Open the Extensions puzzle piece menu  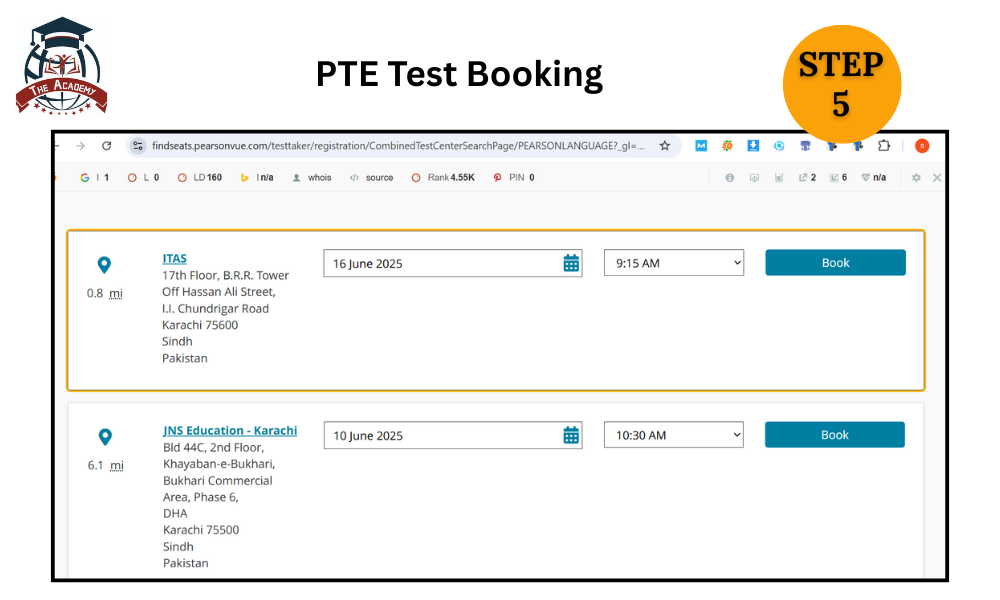(884, 146)
